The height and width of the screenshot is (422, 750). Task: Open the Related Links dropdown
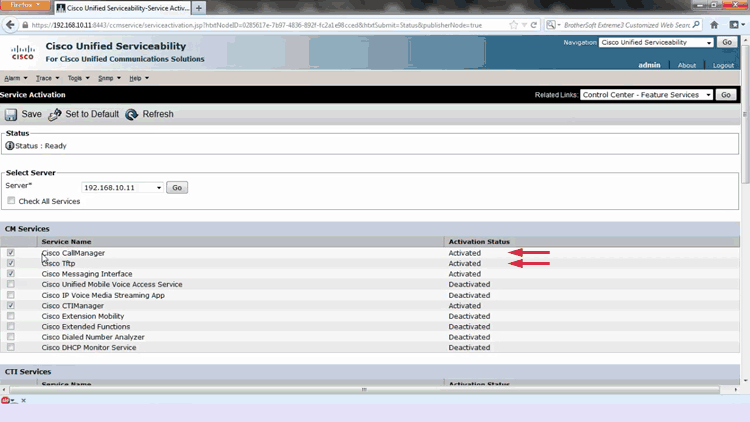click(646, 95)
